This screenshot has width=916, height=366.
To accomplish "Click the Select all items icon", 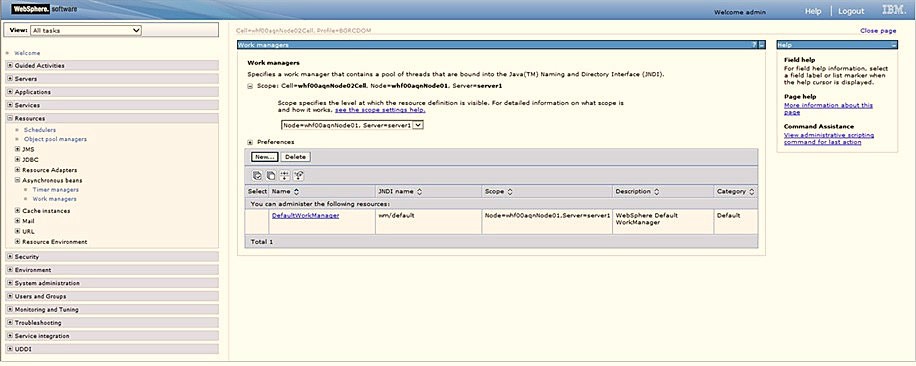I will click(x=257, y=175).
